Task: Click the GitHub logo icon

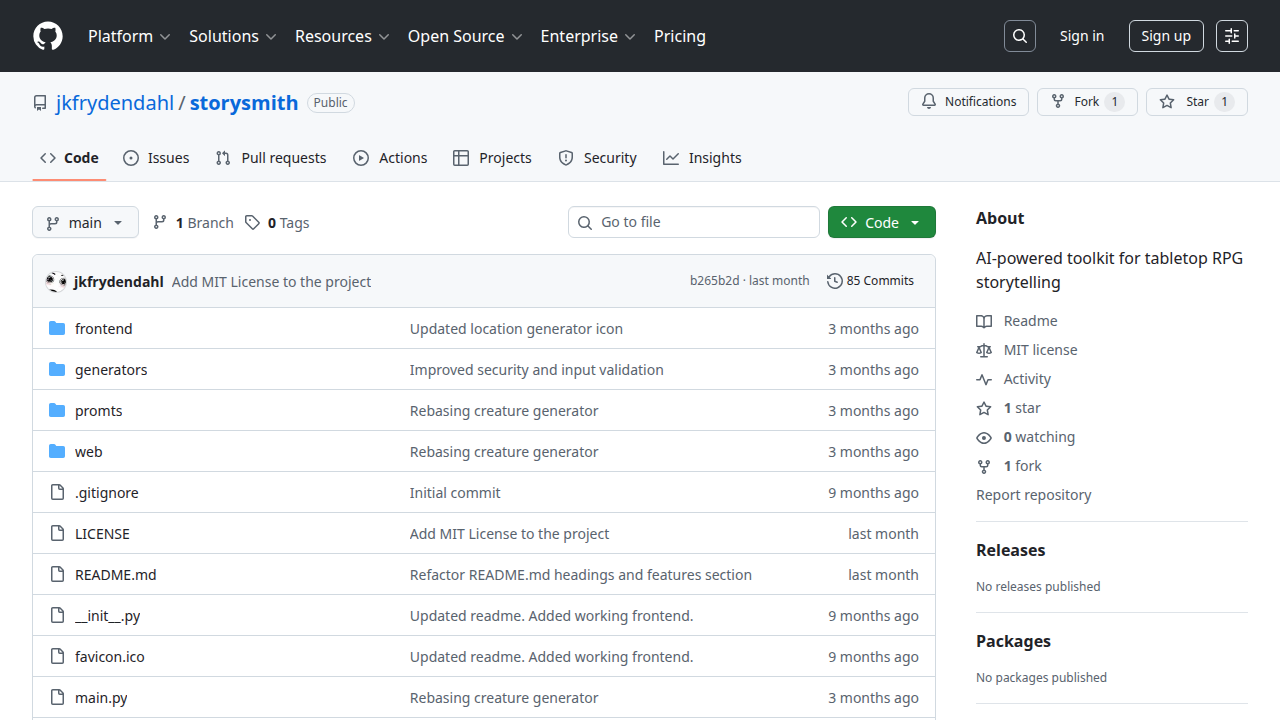Action: coord(48,36)
